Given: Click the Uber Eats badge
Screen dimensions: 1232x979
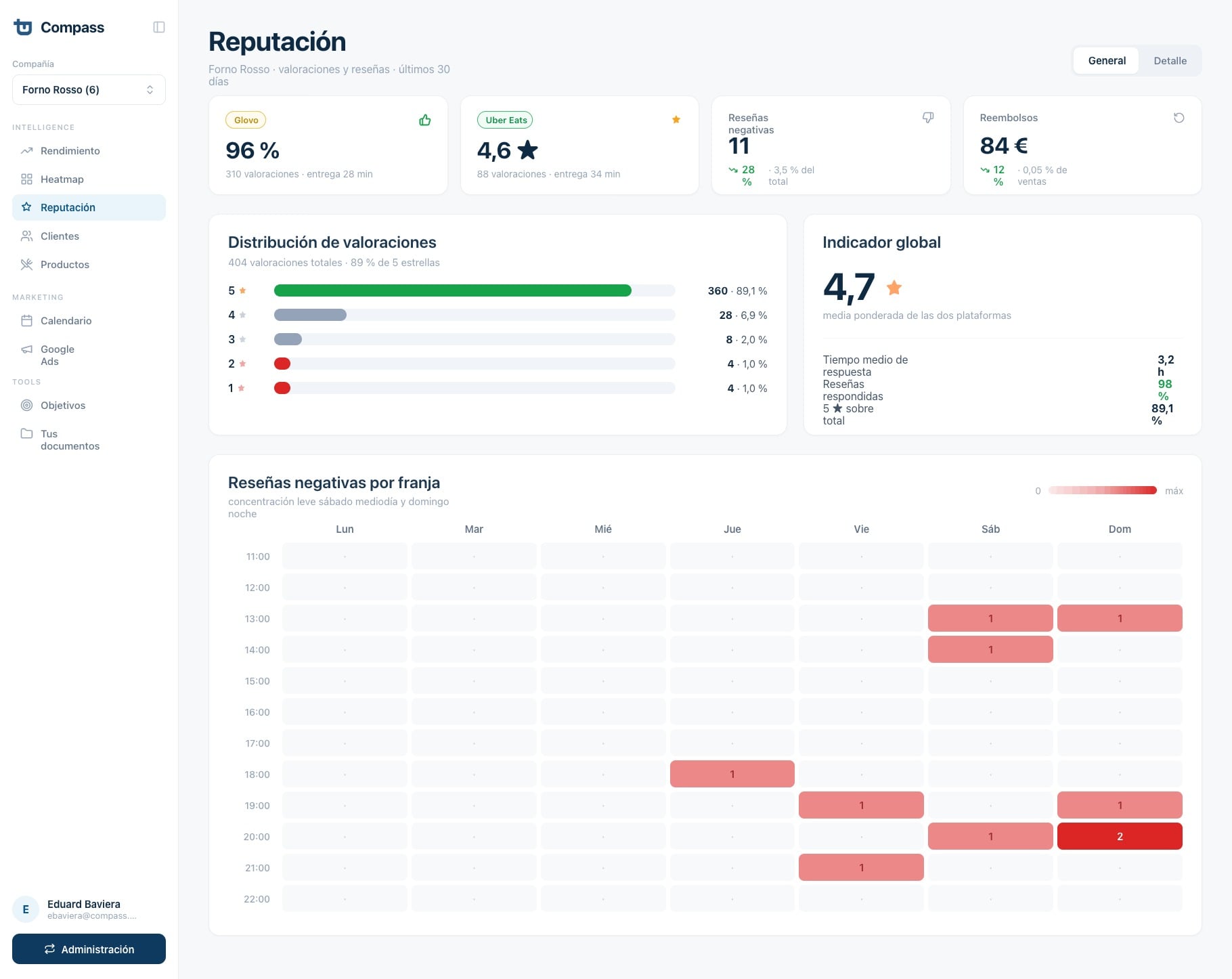Looking at the screenshot, I should [x=506, y=120].
